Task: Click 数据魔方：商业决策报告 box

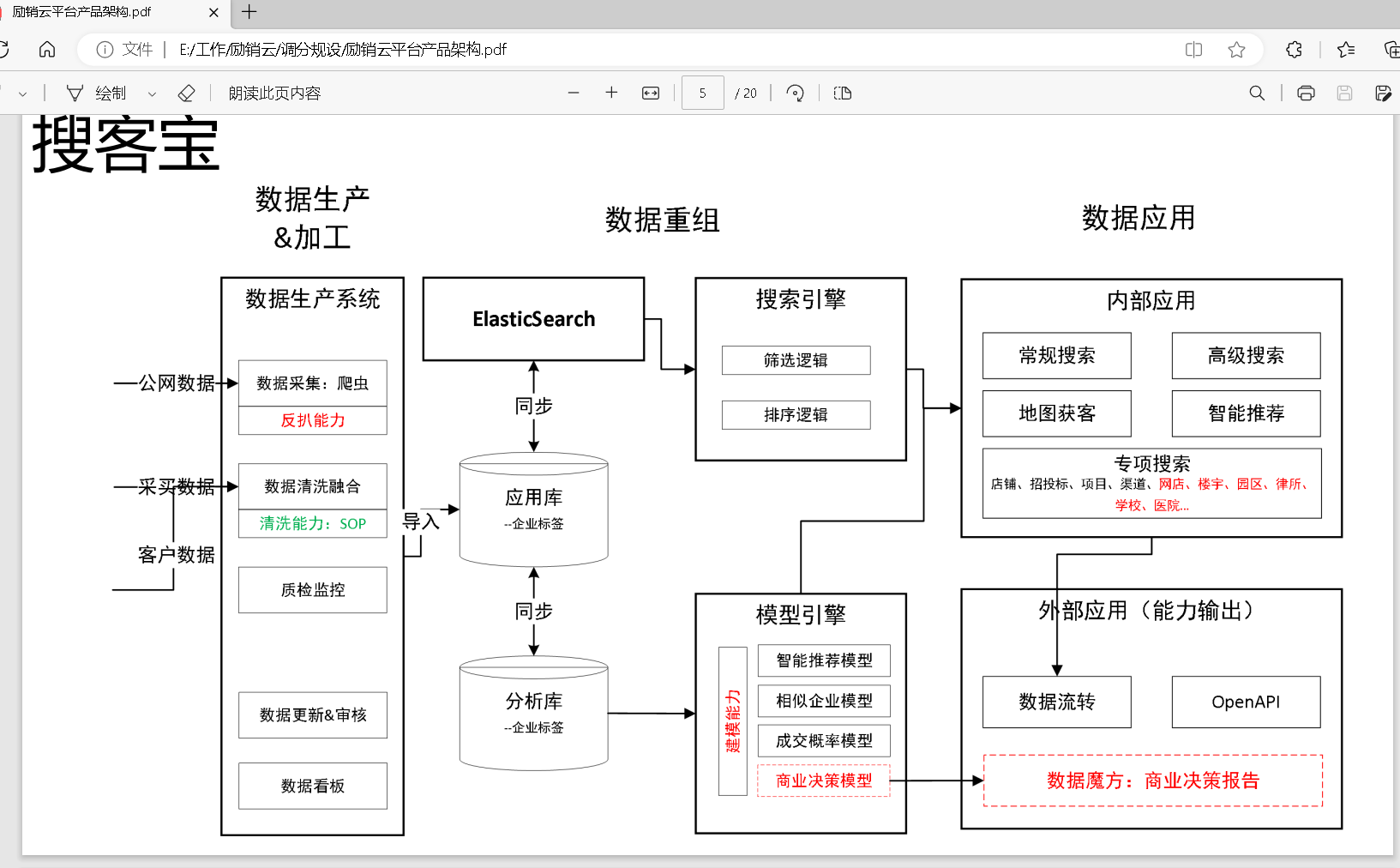Action: pos(1153,781)
